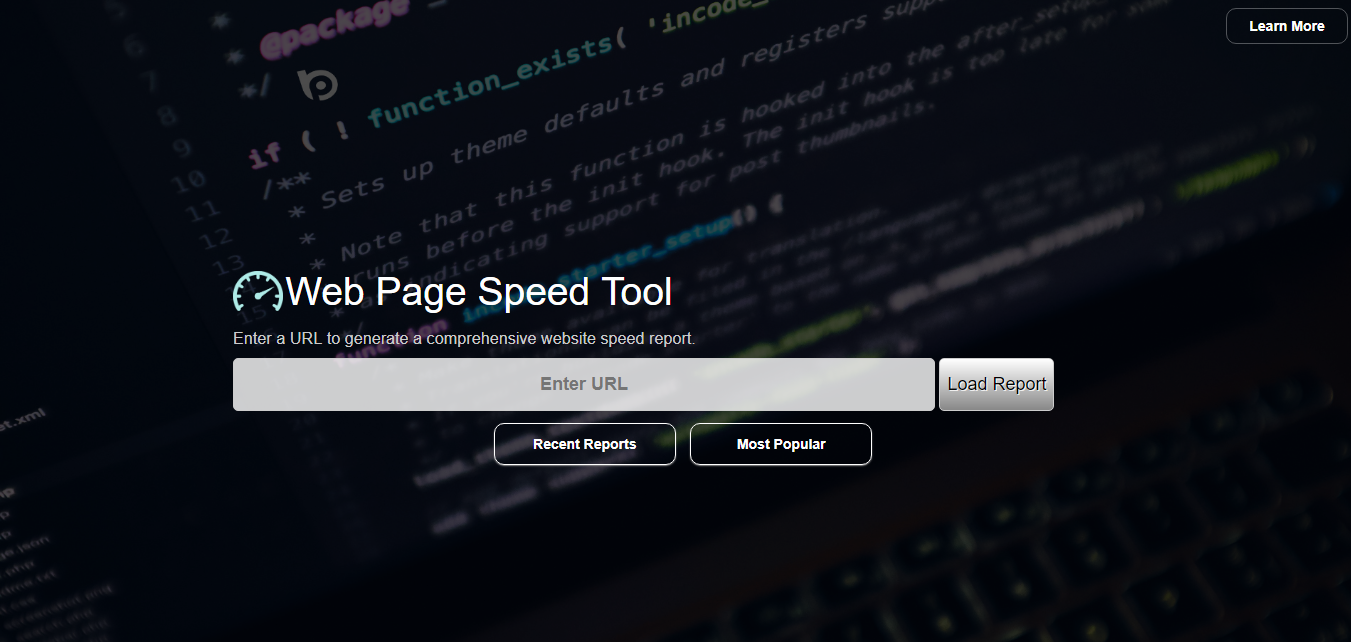
Task: Click the Web Page Speed Tool heading
Action: 479,292
